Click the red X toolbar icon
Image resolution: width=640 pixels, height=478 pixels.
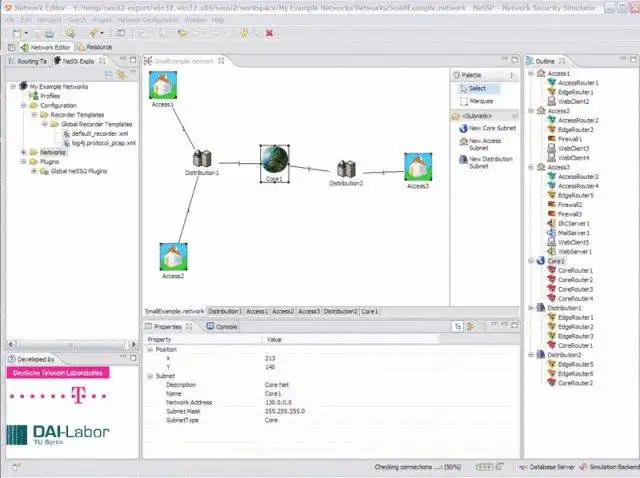pyautogui.click(x=269, y=33)
